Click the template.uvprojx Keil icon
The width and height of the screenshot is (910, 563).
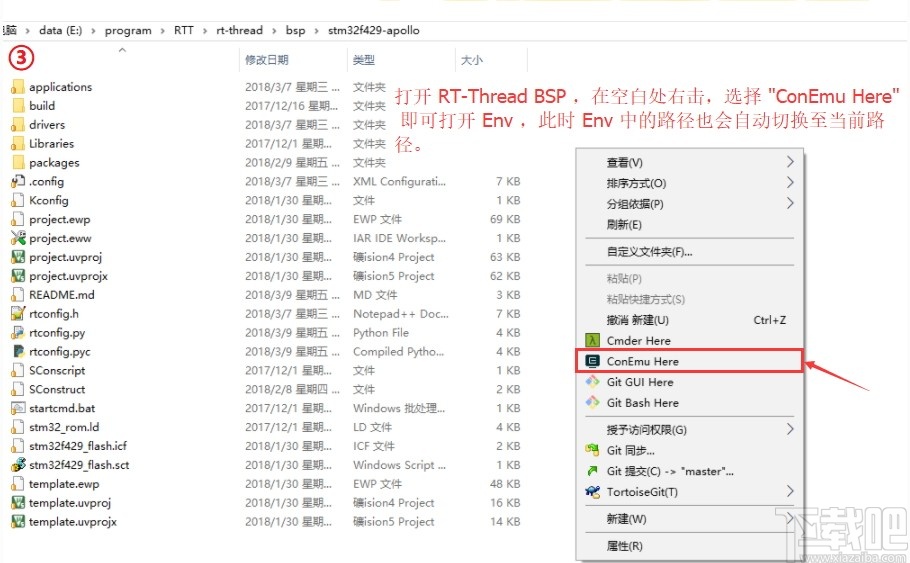[x=18, y=521]
